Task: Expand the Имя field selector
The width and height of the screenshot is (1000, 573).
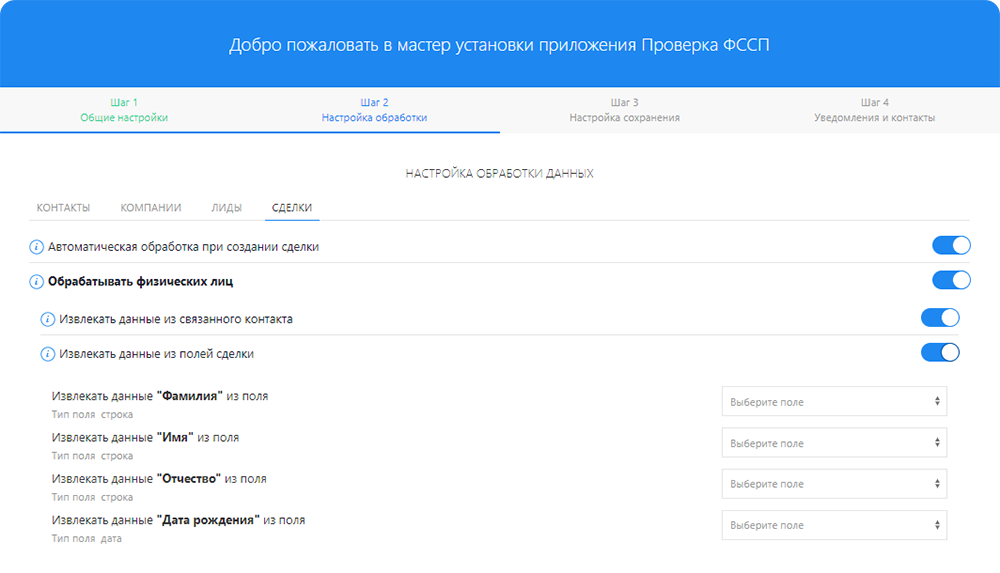Action: pos(834,443)
